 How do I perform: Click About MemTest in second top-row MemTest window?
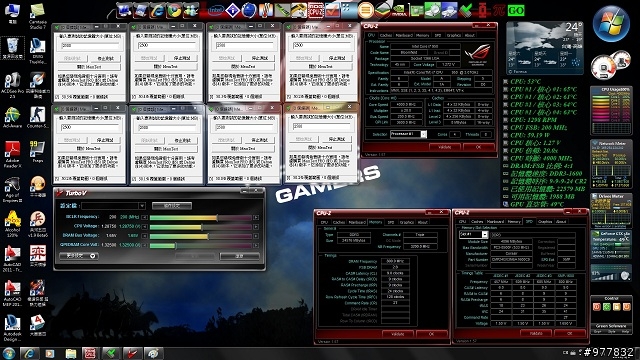click(166, 66)
